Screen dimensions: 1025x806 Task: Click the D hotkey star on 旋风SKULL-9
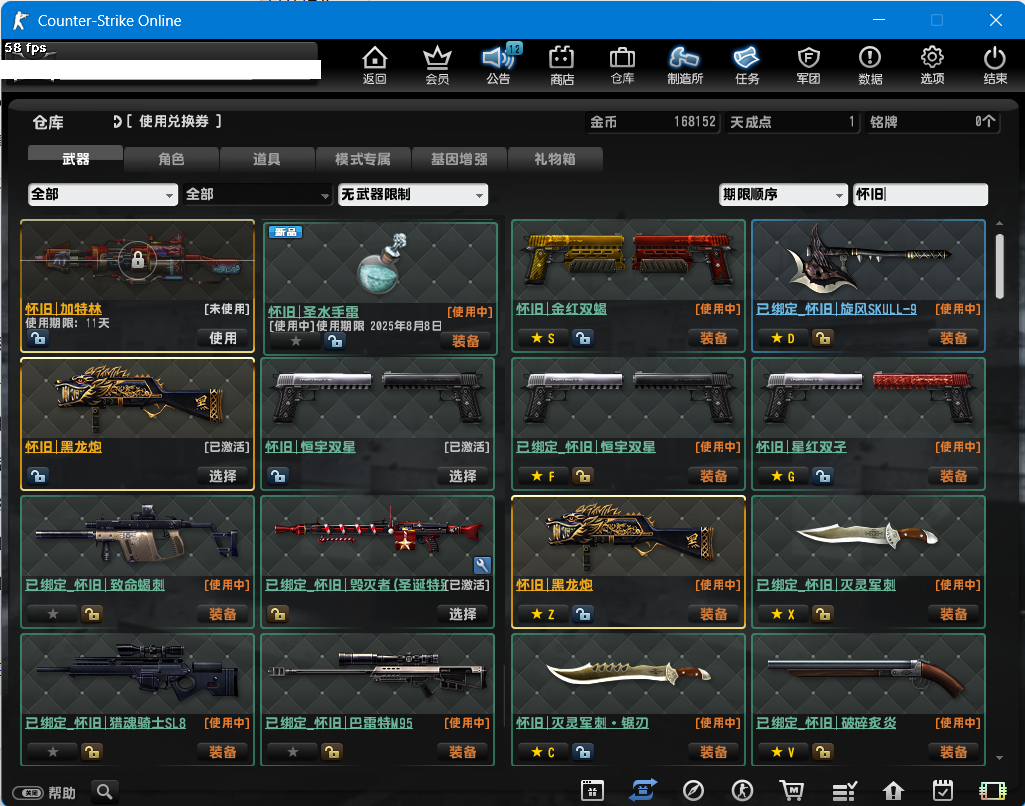point(782,338)
